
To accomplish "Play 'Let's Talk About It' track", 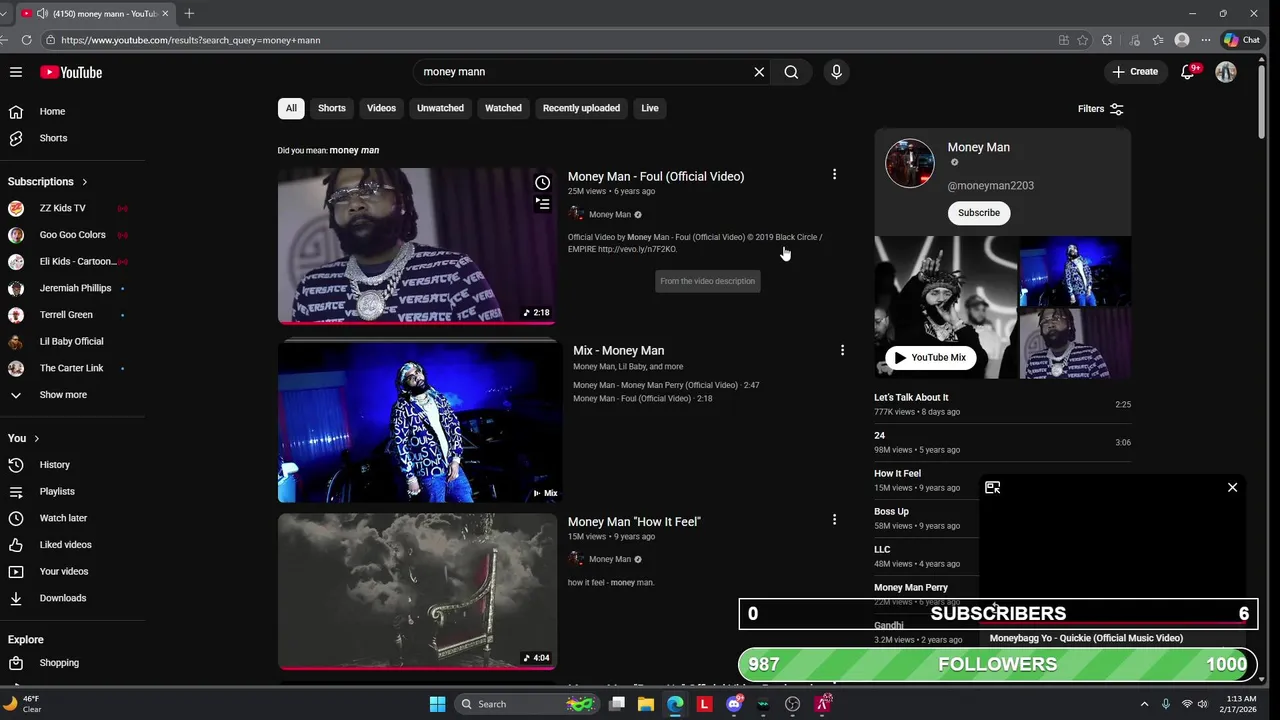I will (x=1002, y=404).
